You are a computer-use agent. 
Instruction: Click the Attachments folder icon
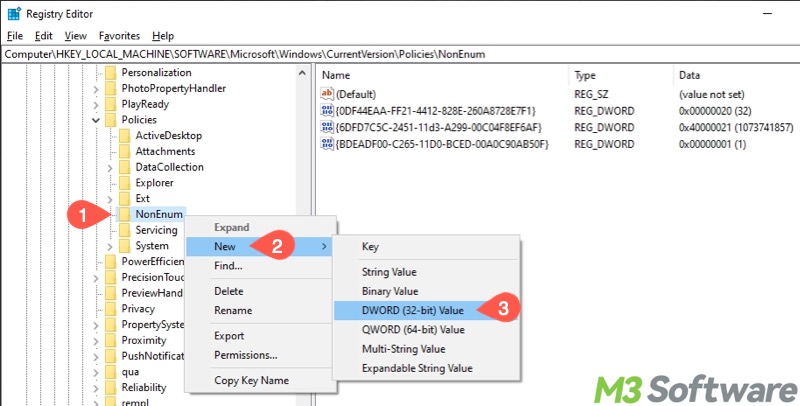(x=124, y=151)
